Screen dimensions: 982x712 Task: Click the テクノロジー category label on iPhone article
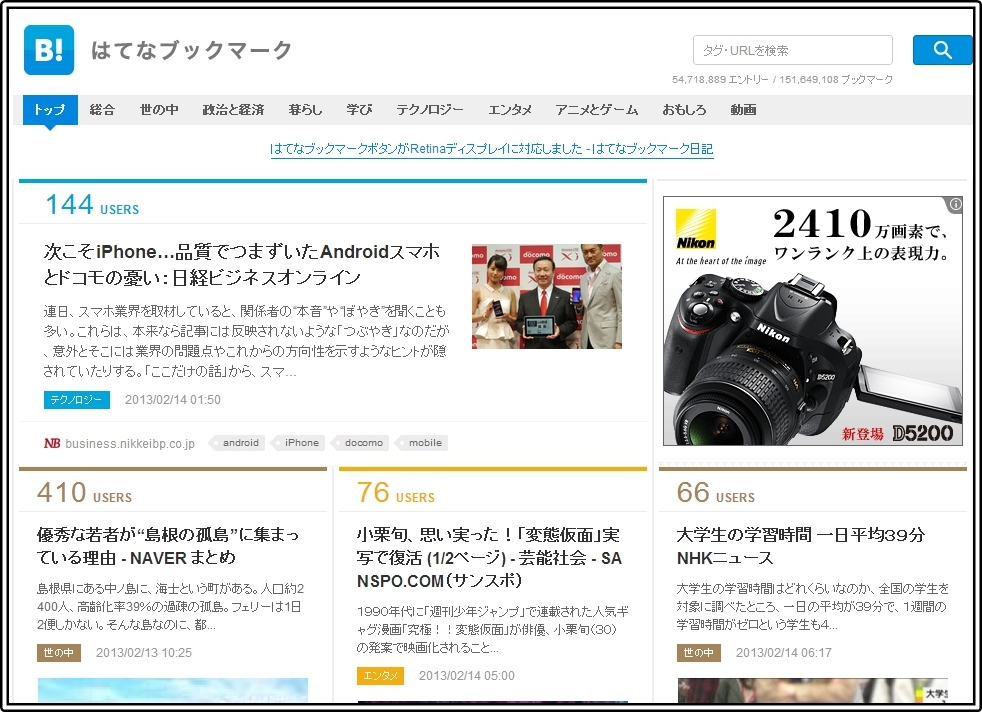point(76,400)
